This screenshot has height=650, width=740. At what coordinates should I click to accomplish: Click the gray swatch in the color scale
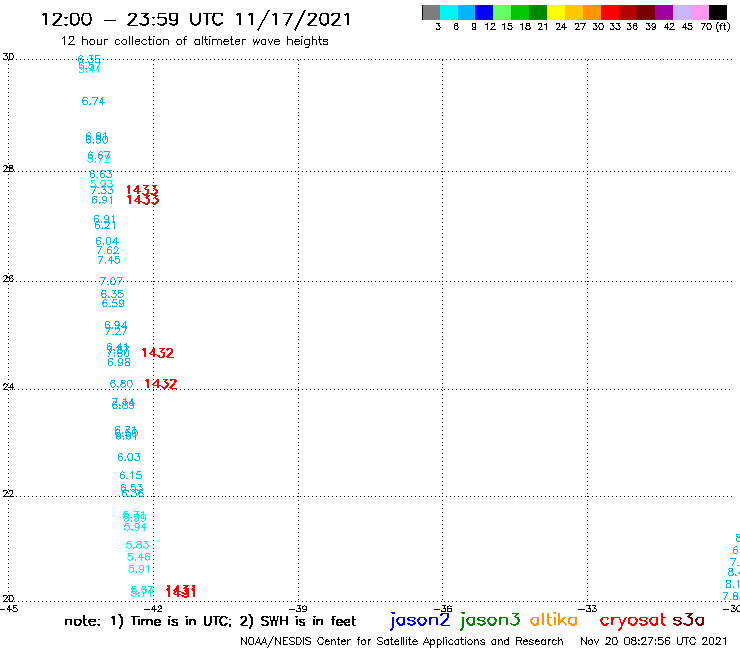coord(431,13)
